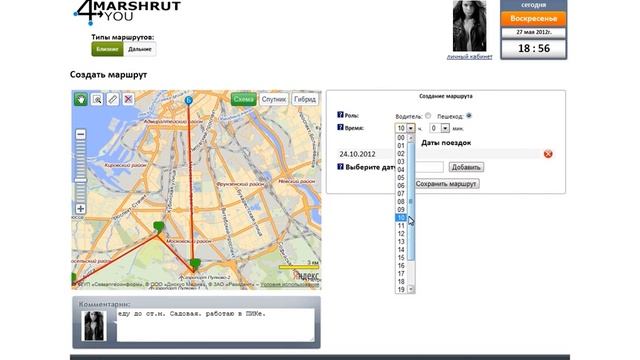Open the Условия использования map link
Image resolution: width=640 pixels, height=360 pixels.
(x=289, y=284)
